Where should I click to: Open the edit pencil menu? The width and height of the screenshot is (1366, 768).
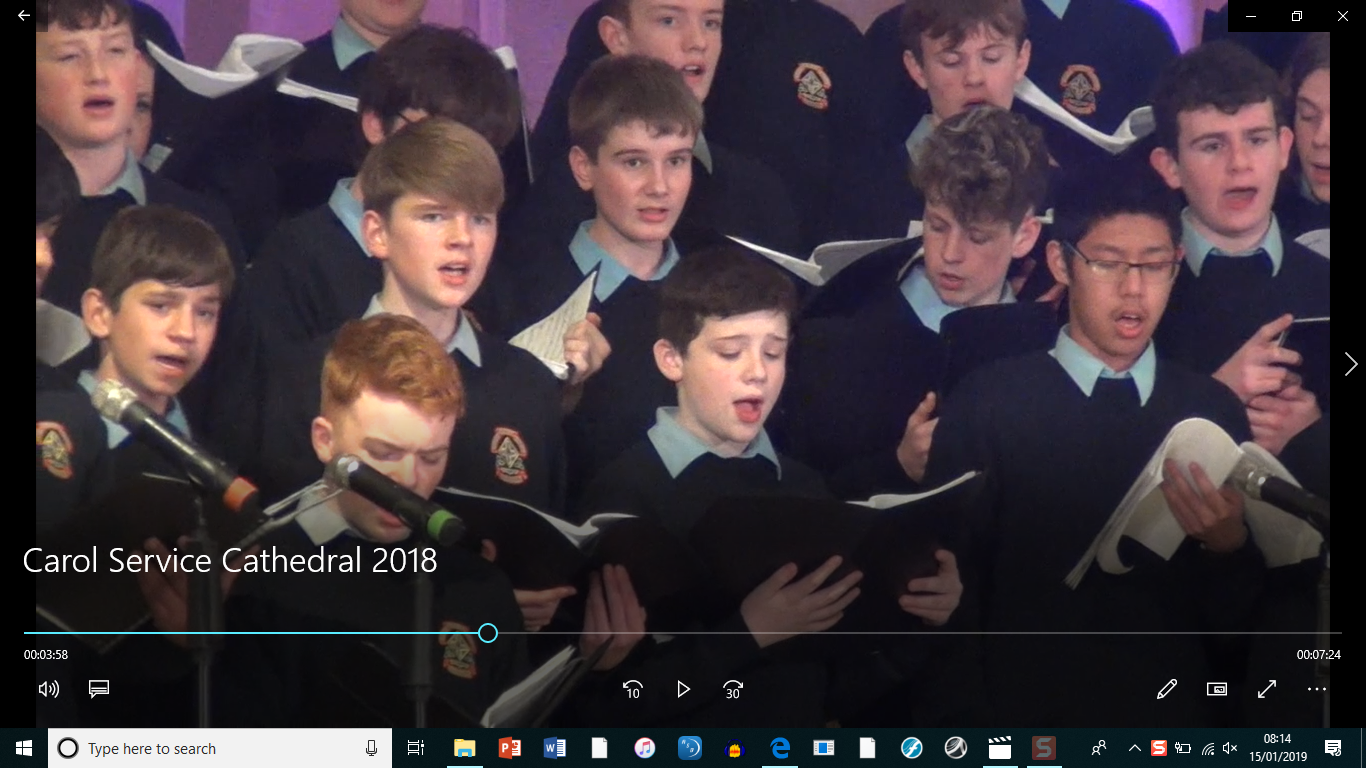pos(1166,689)
